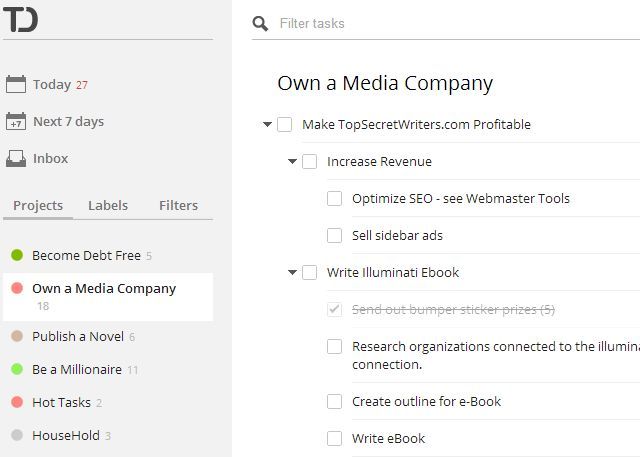Collapse Make TopSecretWriters.com Profitable task
Screen dimensions: 640x457
click(x=267, y=125)
